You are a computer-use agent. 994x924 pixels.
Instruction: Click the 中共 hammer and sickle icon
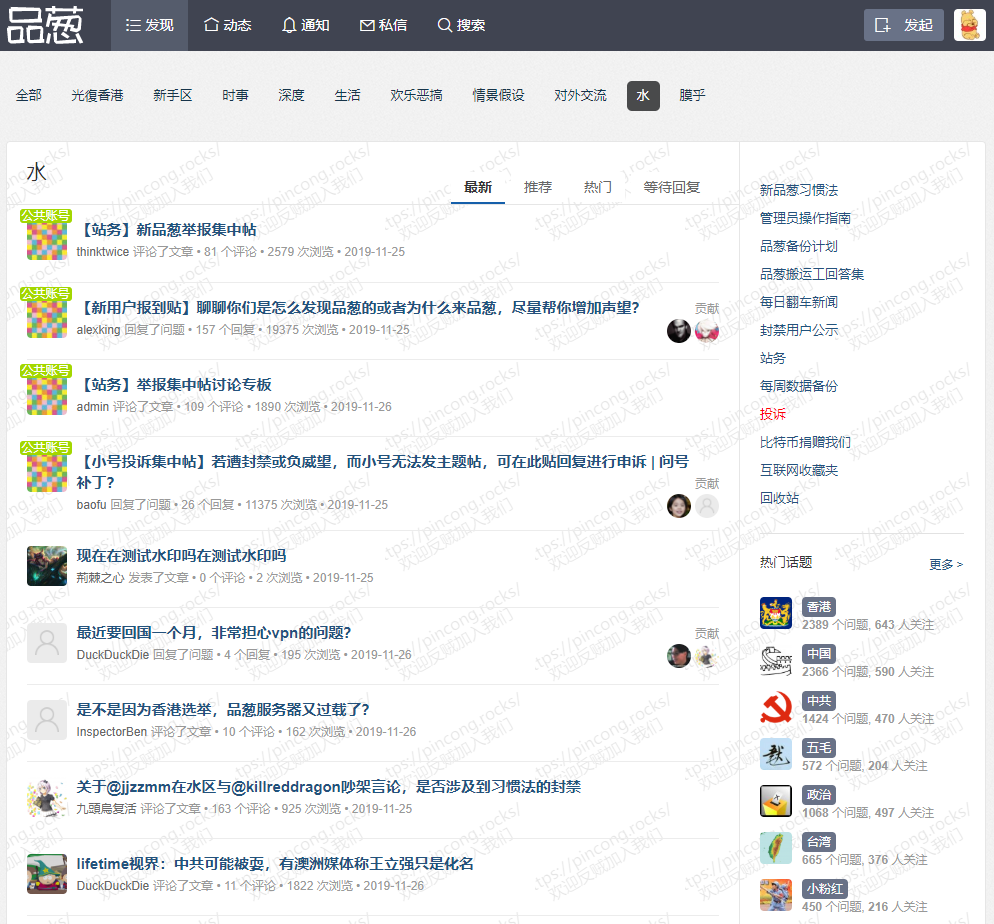tap(776, 707)
